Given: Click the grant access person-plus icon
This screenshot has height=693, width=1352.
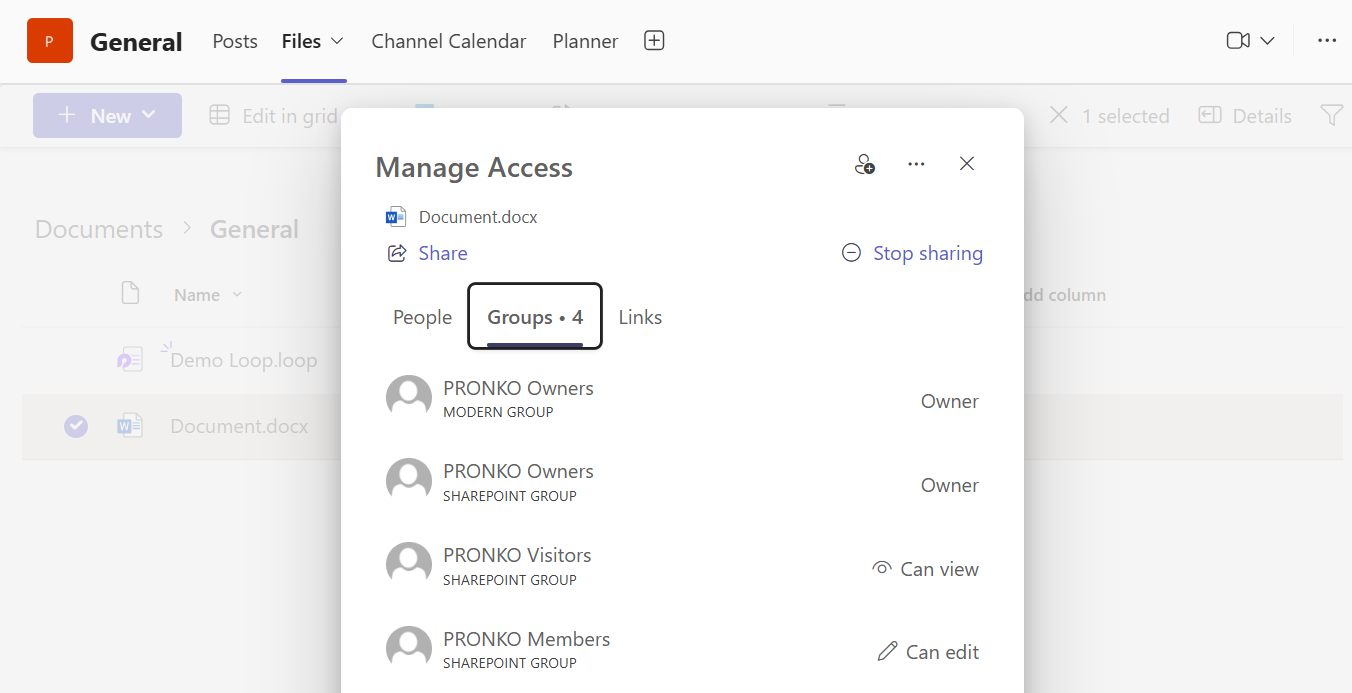Looking at the screenshot, I should pyautogui.click(x=865, y=164).
